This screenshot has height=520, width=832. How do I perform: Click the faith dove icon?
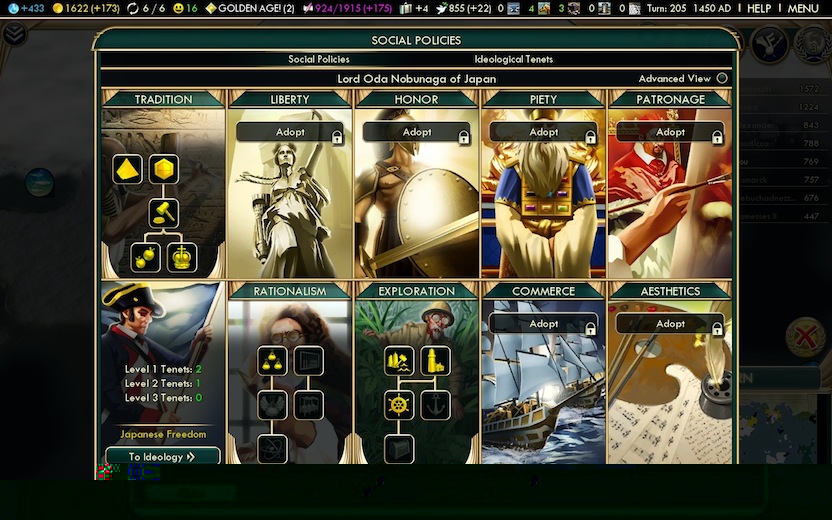[441, 8]
